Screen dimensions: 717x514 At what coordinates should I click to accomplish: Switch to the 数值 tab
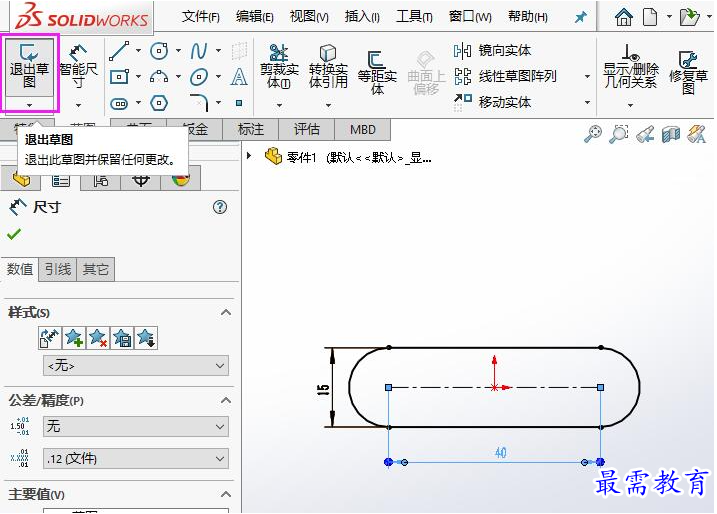click(x=20, y=269)
